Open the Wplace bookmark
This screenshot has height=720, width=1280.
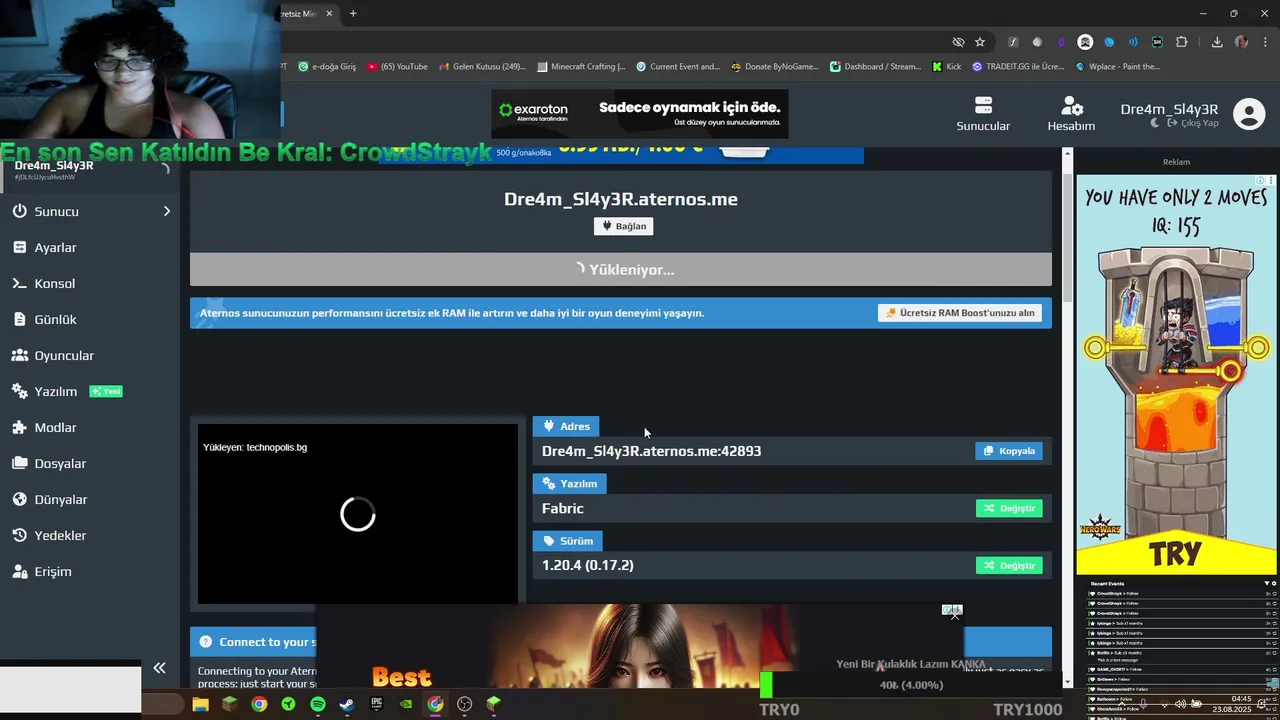coord(1117,67)
